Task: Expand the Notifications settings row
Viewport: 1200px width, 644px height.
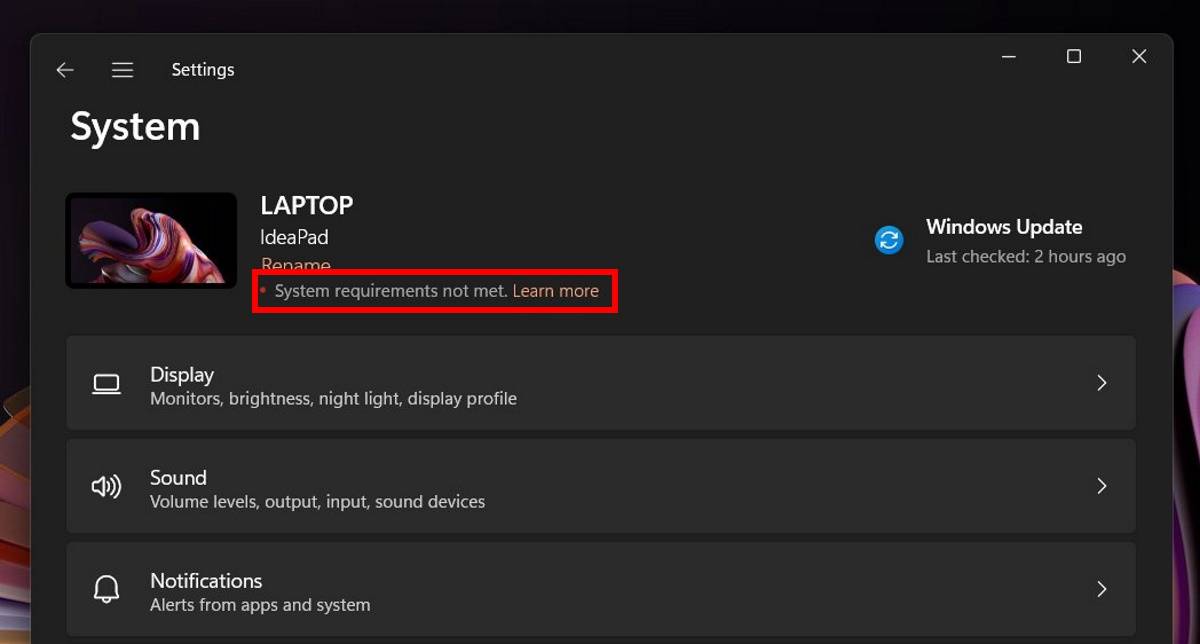Action: 1101,589
